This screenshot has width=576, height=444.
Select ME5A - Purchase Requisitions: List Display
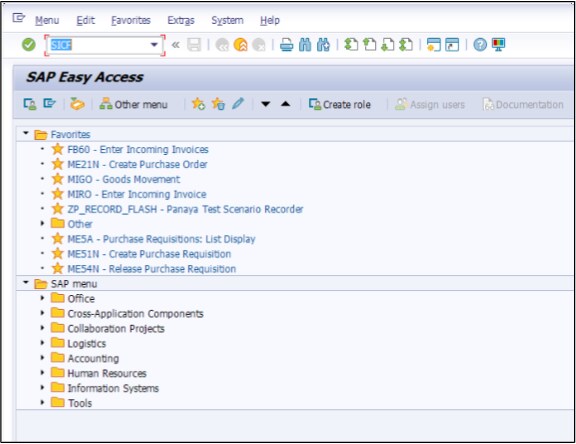[x=161, y=239]
